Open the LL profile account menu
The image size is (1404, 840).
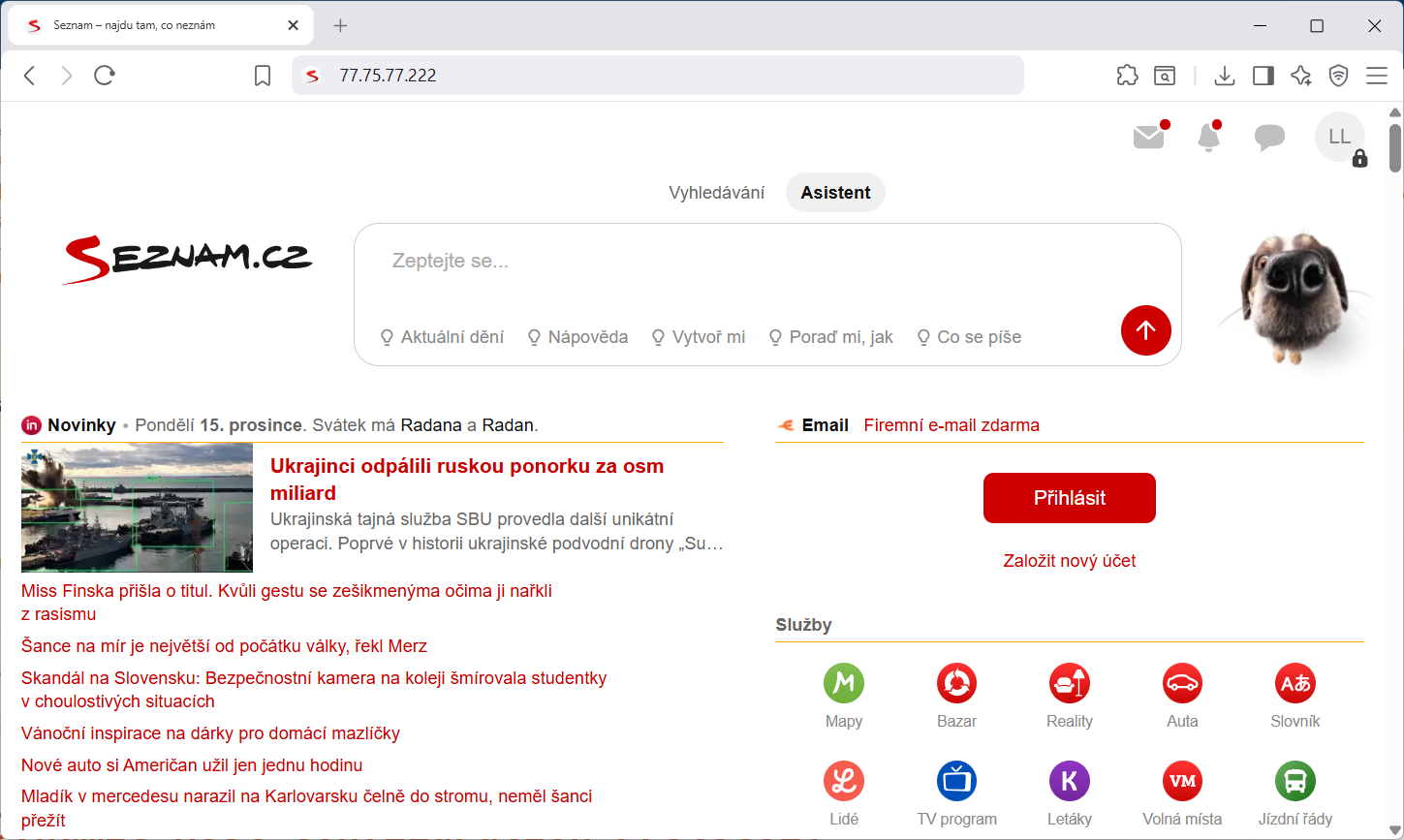click(1340, 137)
